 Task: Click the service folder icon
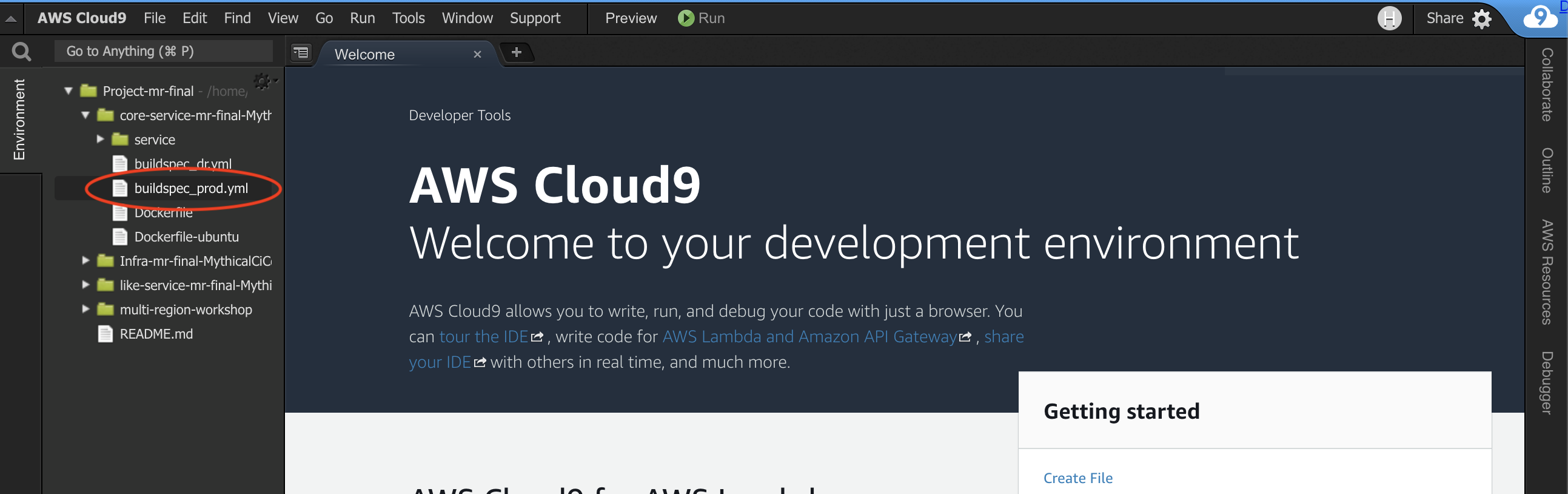click(120, 140)
